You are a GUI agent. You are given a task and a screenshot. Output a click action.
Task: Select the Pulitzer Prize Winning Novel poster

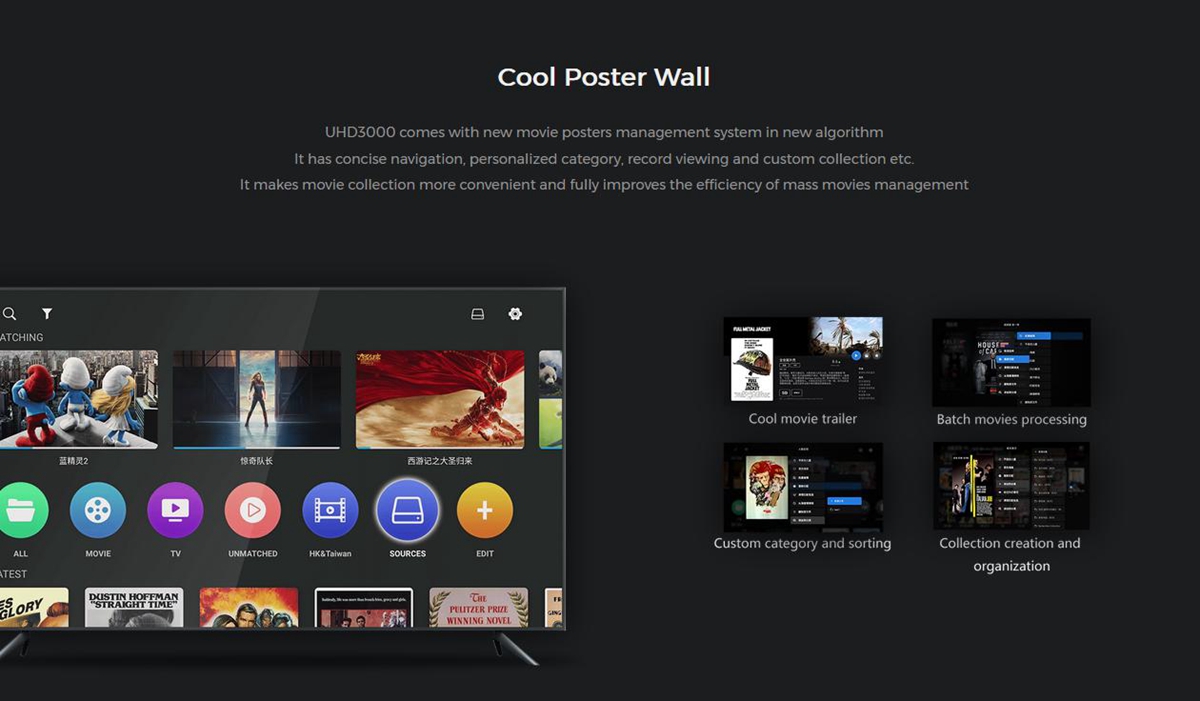[479, 607]
